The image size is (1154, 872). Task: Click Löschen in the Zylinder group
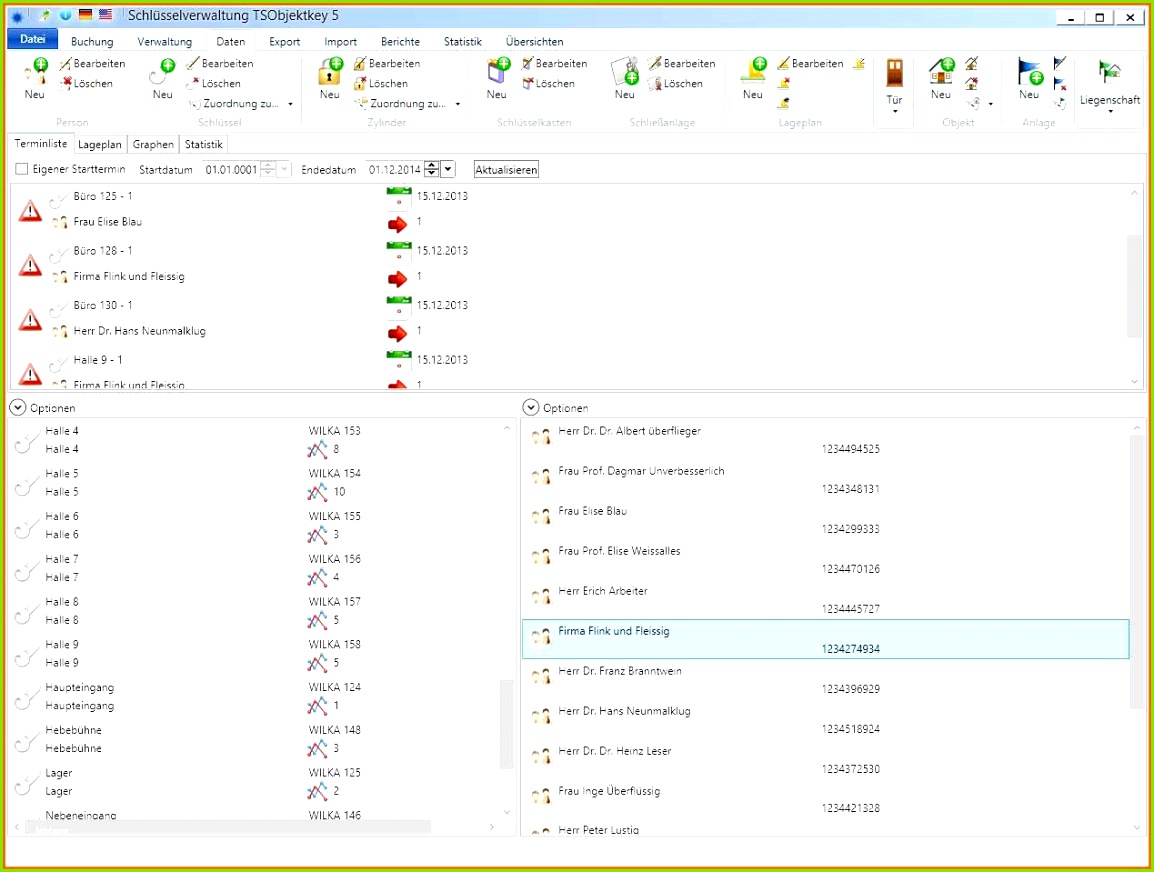(381, 83)
